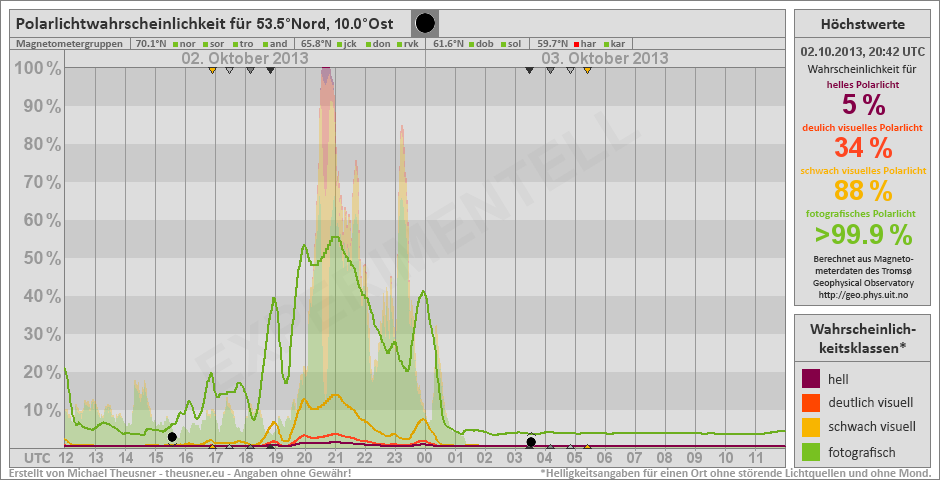The image size is (940, 480).
Task: Open the http://geo.phys.uit.no link
Action: [862, 294]
